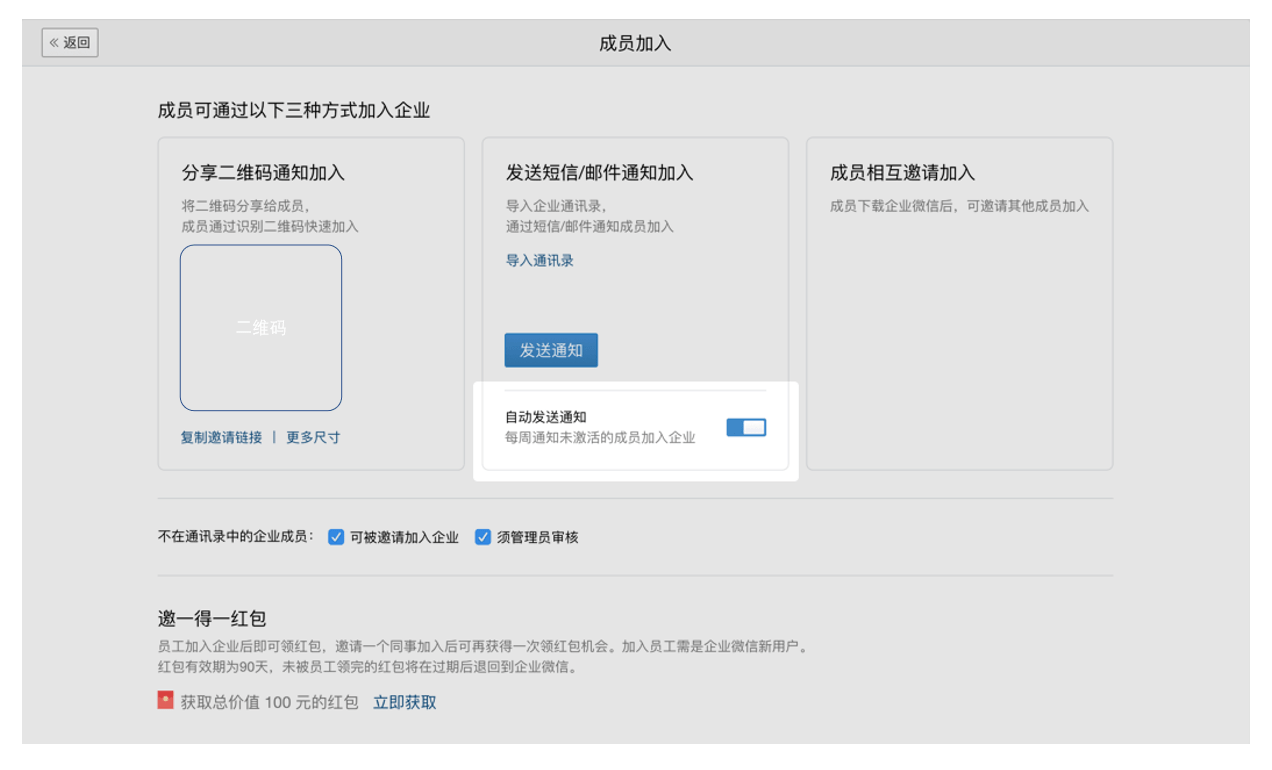
Task: Click the 成员下载企业微信后 description text
Action: (959, 206)
